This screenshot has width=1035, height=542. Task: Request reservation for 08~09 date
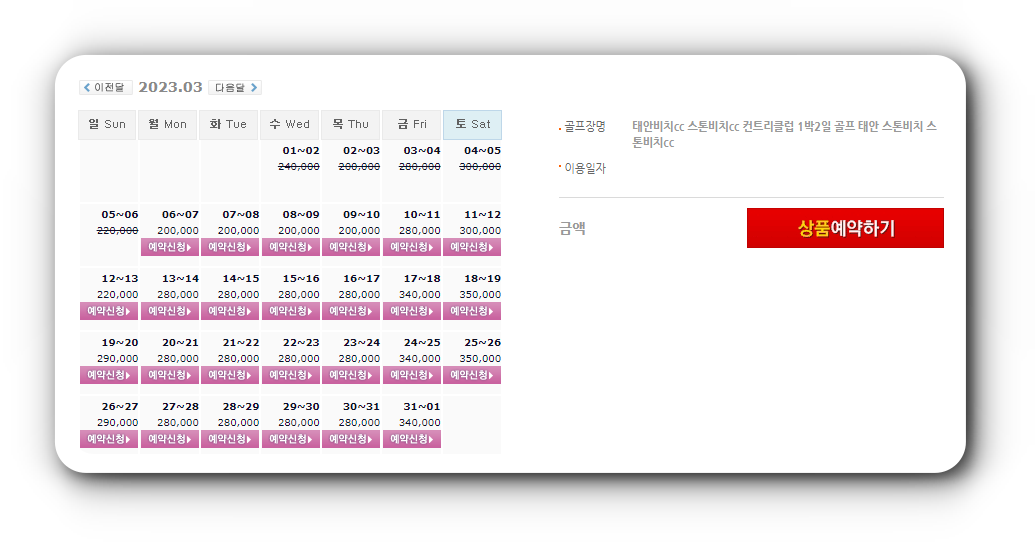coord(290,247)
